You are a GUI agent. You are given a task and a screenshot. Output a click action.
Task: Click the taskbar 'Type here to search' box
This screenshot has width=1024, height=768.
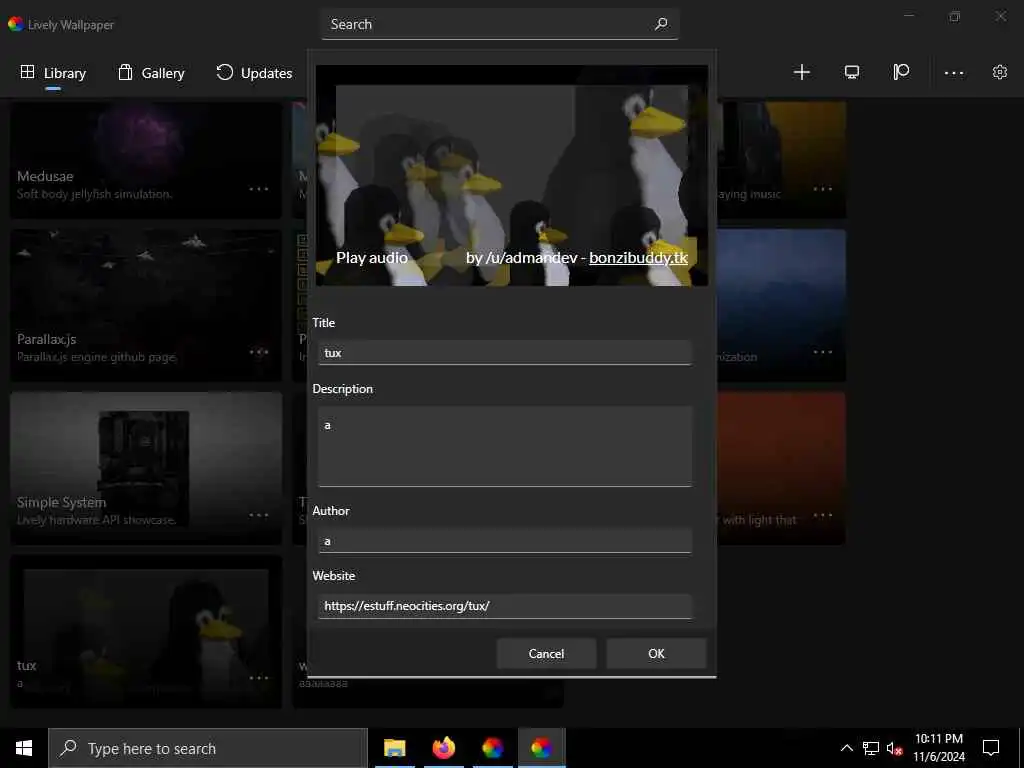click(208, 748)
